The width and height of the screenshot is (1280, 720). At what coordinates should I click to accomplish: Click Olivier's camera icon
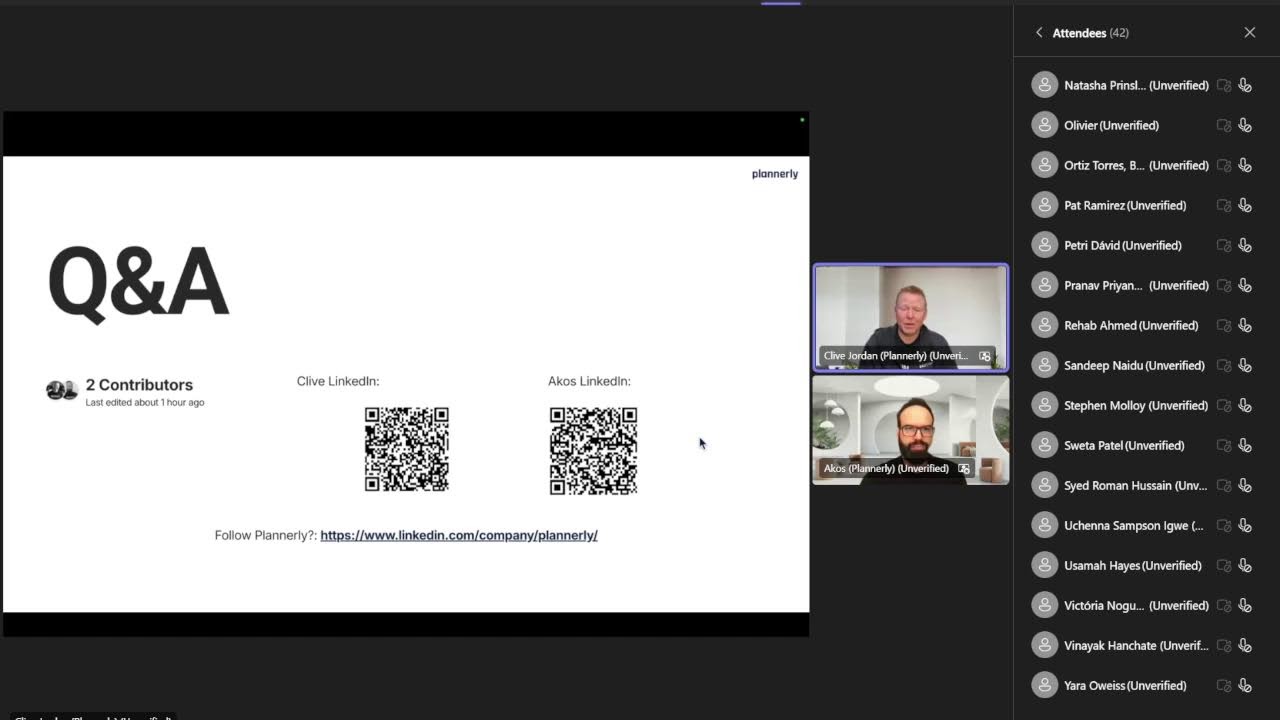(x=1223, y=125)
